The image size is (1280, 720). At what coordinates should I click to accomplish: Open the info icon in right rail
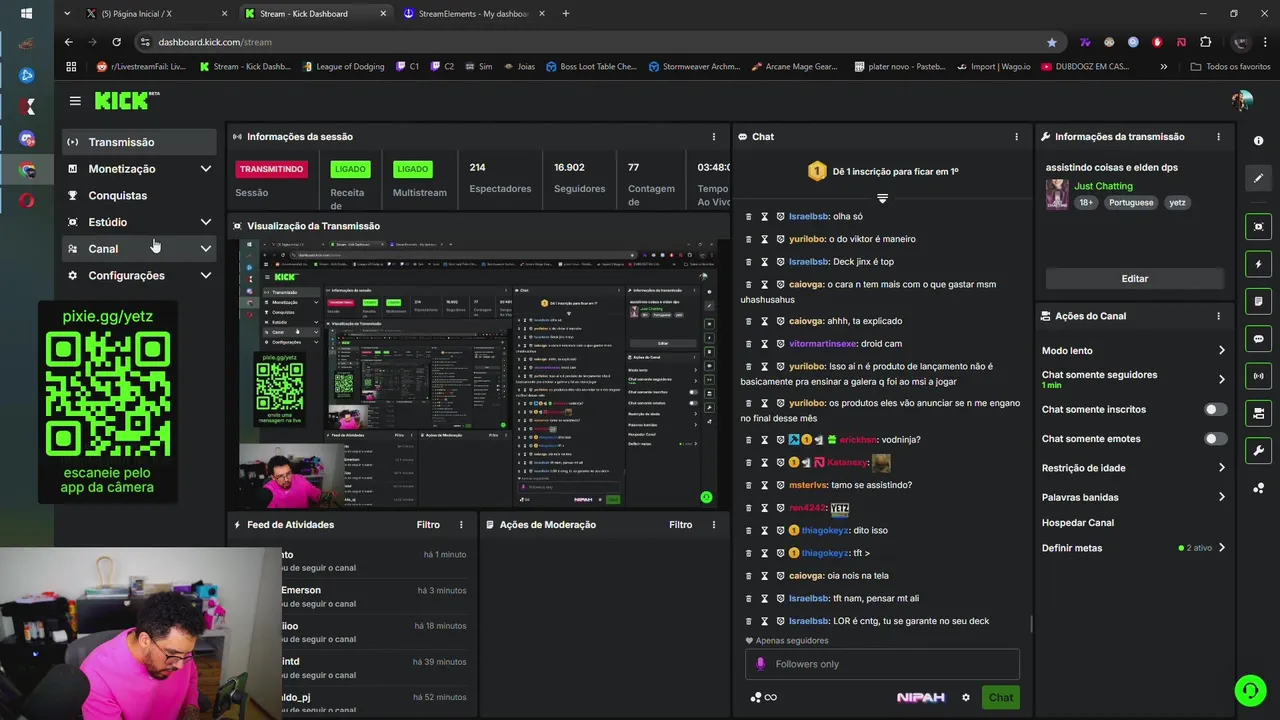pyautogui.click(x=1259, y=141)
